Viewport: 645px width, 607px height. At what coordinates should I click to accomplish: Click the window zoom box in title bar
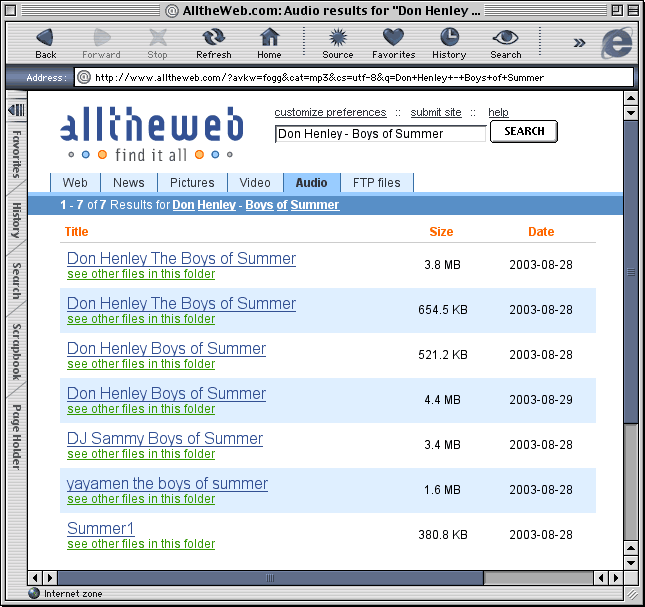[x=617, y=10]
